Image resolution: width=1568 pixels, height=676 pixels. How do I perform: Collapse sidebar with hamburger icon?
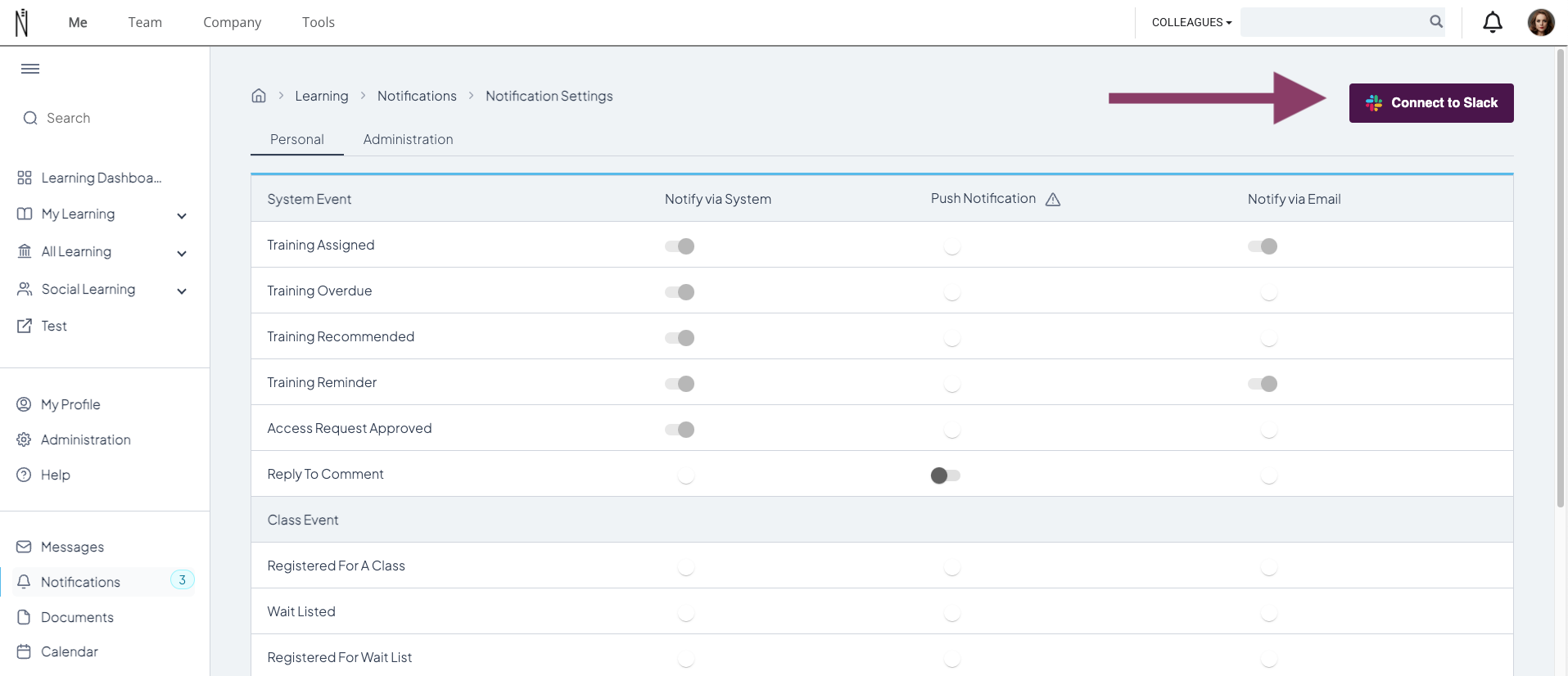30,69
